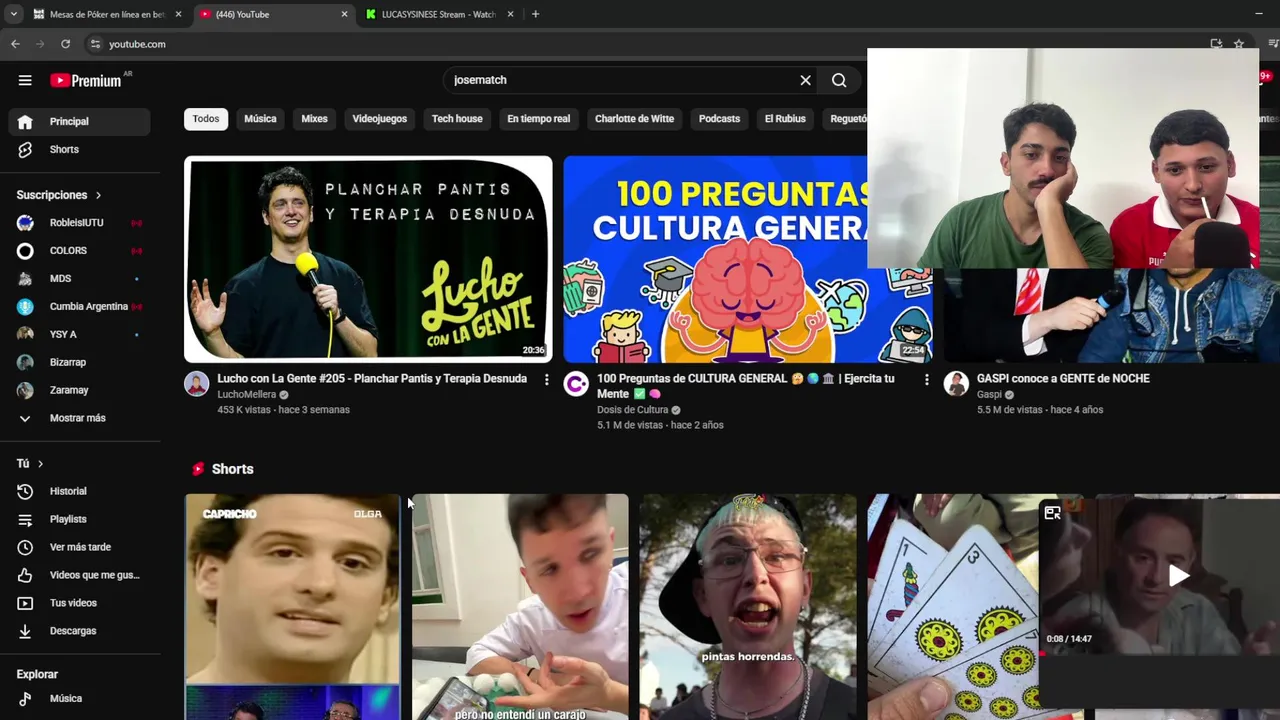This screenshot has height=720, width=1280.
Task: Open the 'pintas horrendas' short
Action: [748, 607]
